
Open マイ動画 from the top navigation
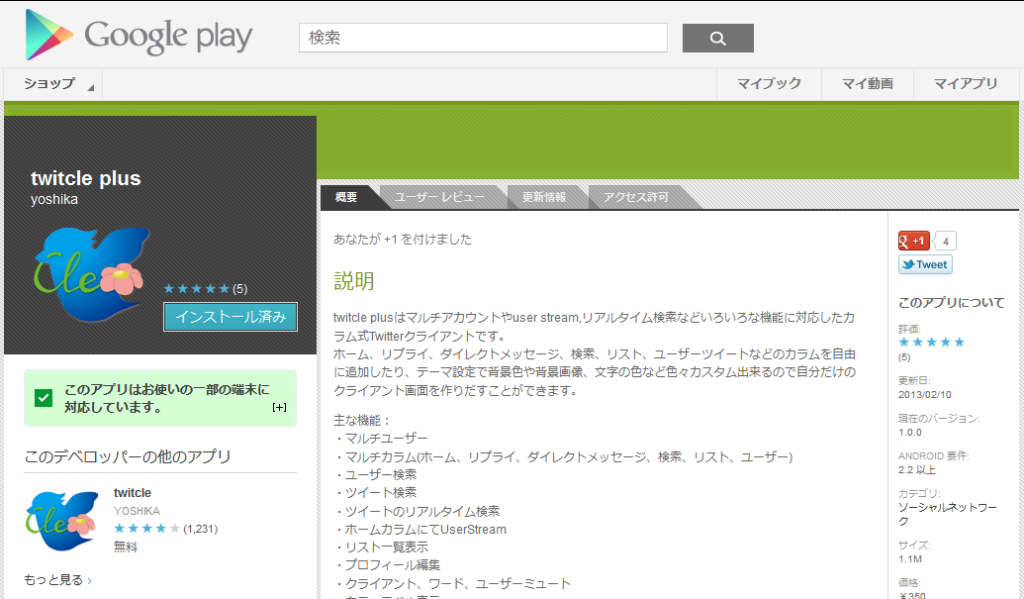867,84
